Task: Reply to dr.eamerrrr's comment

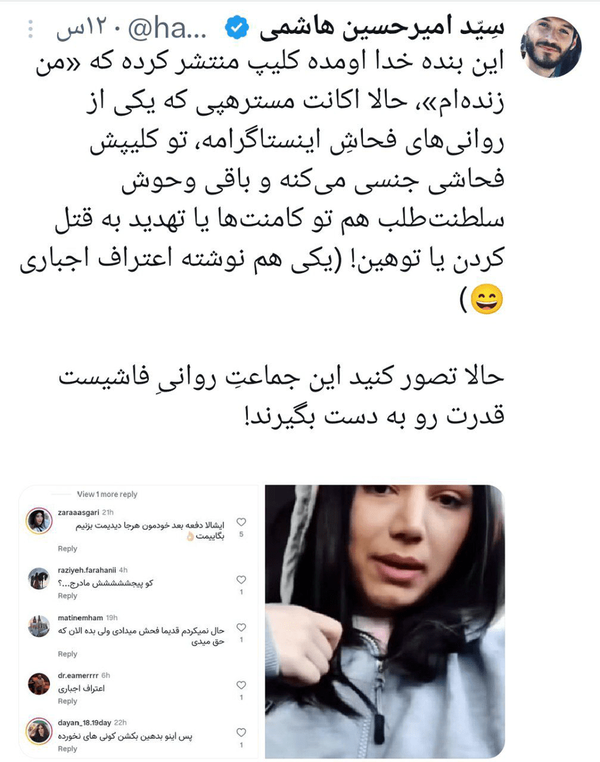Action: click(68, 701)
